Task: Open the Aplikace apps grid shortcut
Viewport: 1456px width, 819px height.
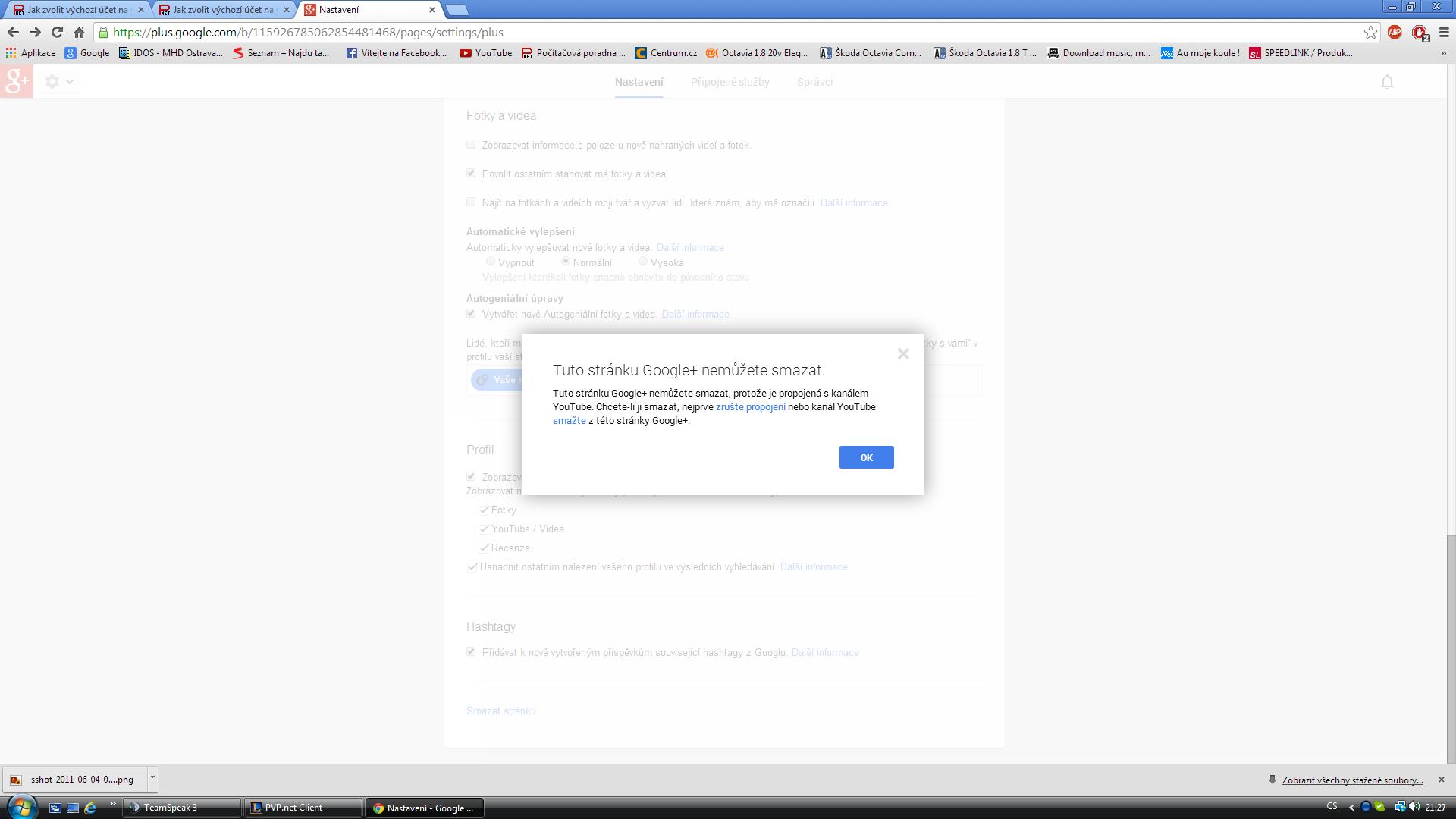Action: click(30, 53)
